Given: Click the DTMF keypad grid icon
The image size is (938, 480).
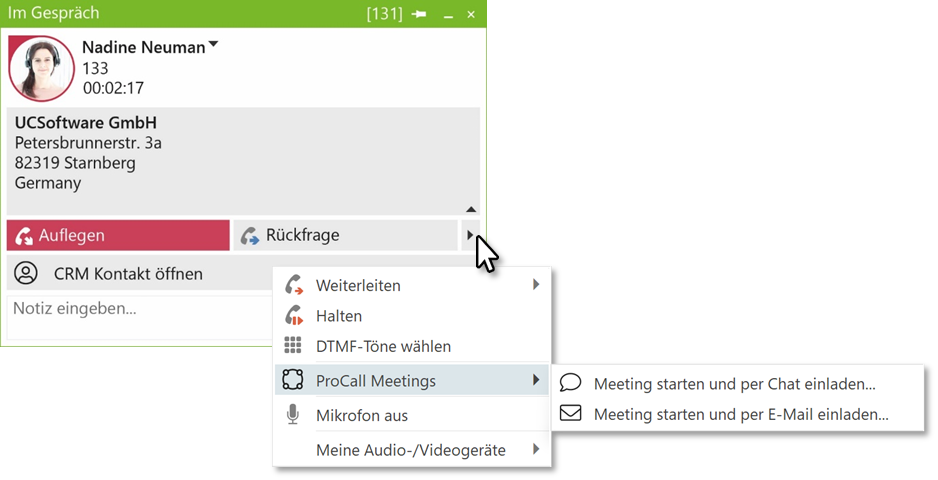Looking at the screenshot, I should point(293,346).
